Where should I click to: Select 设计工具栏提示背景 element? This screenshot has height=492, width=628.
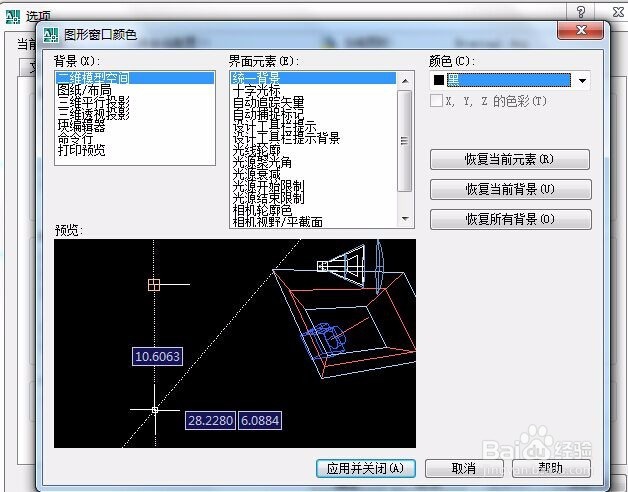286,138
